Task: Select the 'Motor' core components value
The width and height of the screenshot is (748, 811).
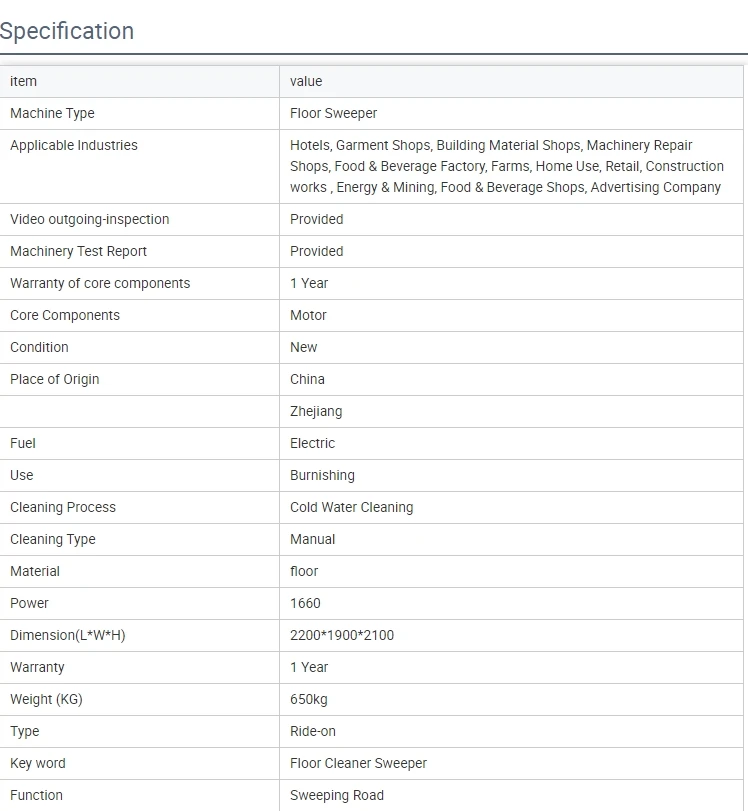Action: click(308, 315)
